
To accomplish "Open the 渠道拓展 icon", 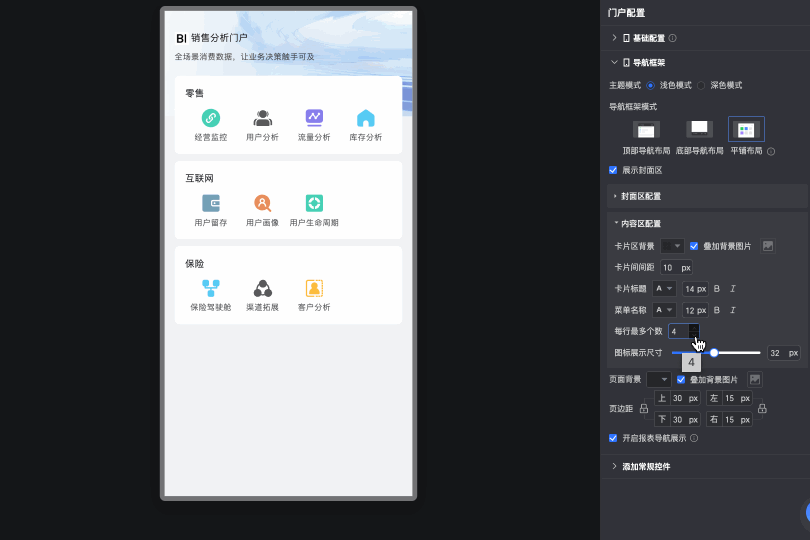I will [x=262, y=288].
